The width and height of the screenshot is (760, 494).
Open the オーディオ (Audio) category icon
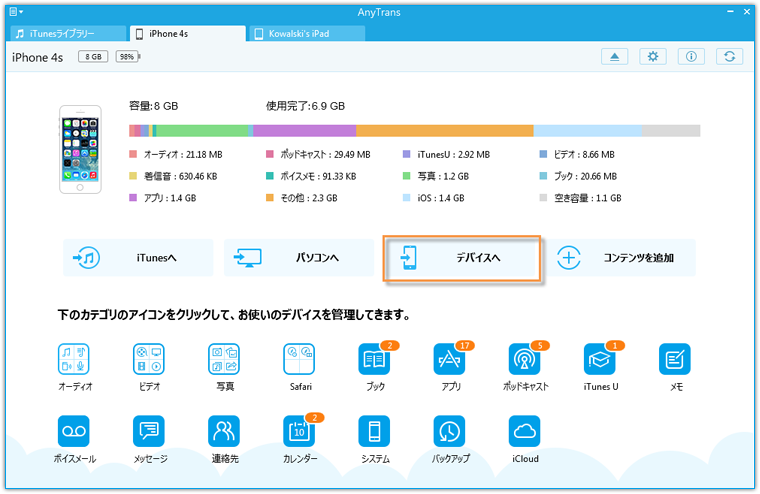[x=74, y=359]
